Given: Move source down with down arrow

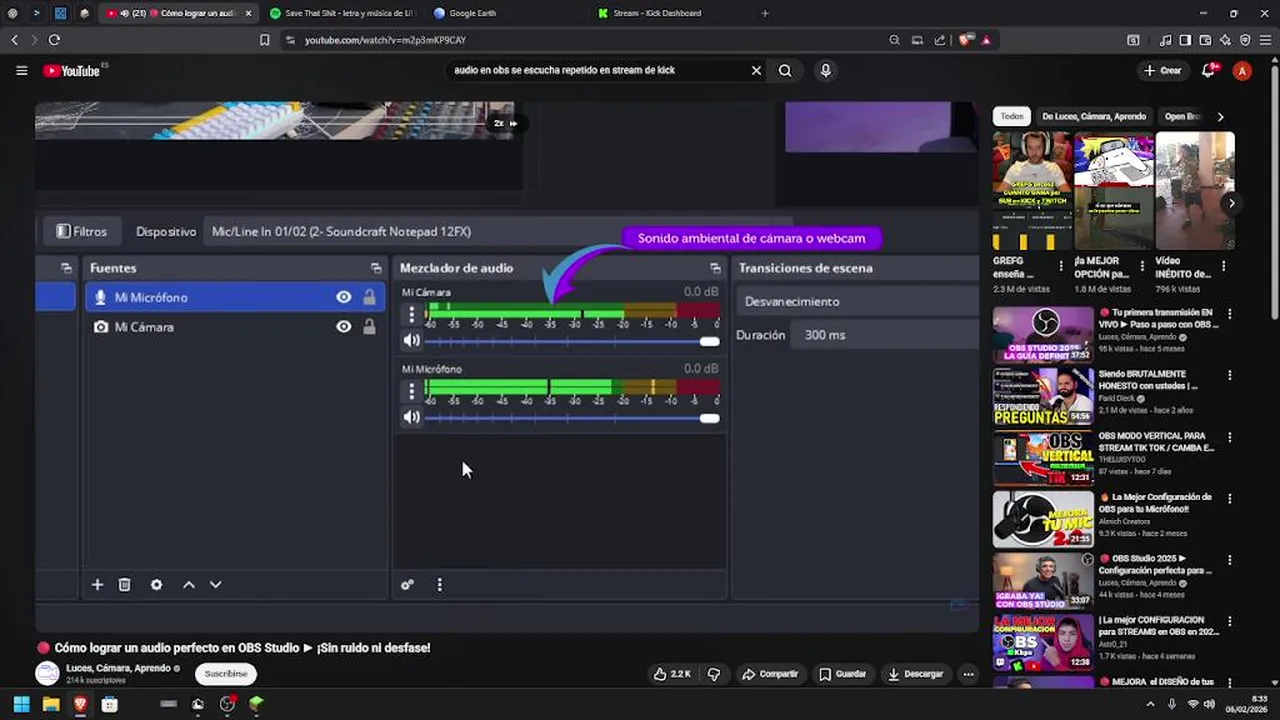Looking at the screenshot, I should coord(215,584).
